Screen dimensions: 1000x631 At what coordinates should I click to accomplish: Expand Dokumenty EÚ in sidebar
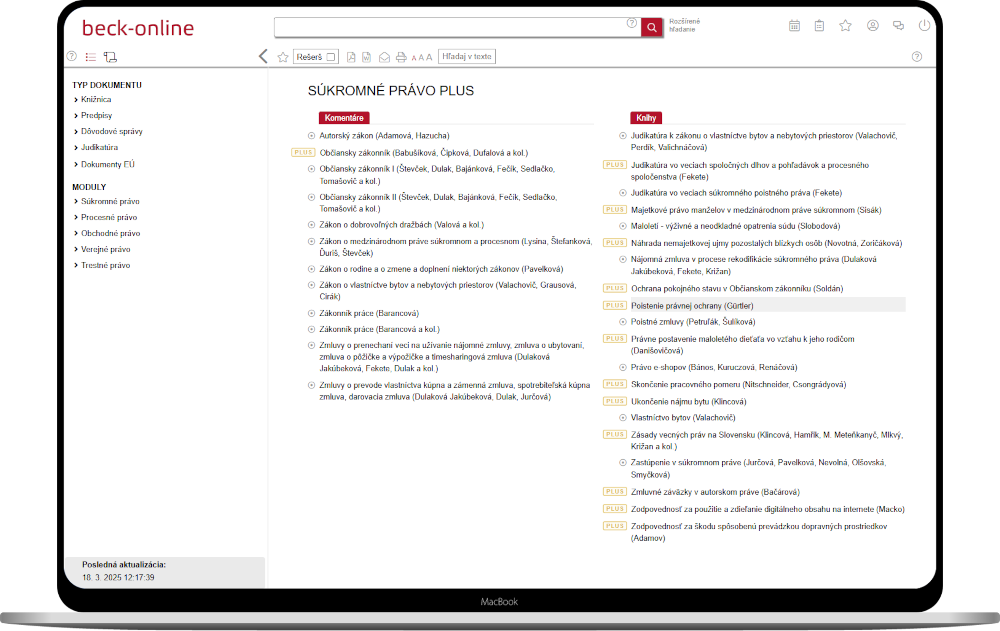(x=108, y=165)
